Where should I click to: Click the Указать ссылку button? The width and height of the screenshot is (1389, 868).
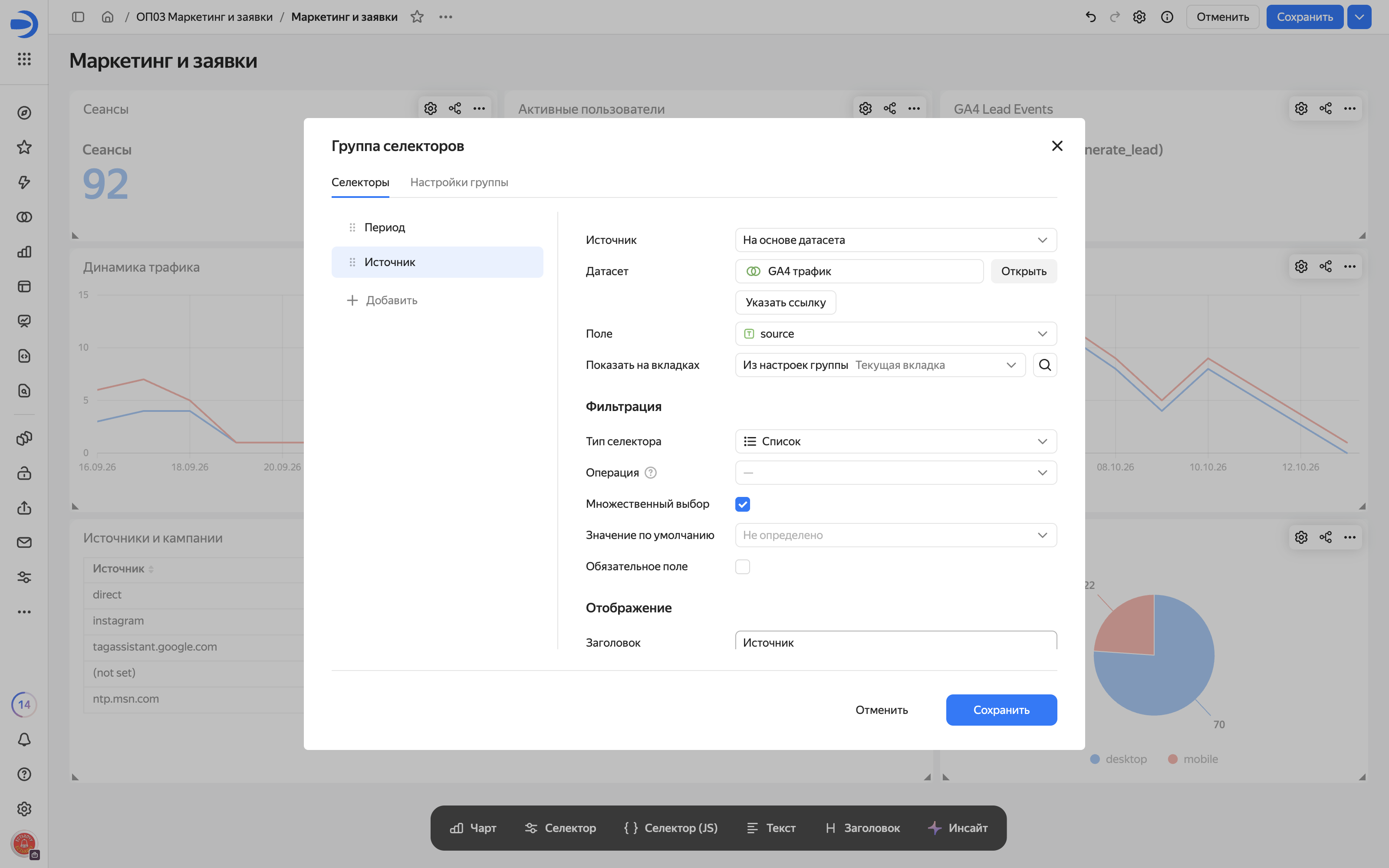pyautogui.click(x=785, y=302)
